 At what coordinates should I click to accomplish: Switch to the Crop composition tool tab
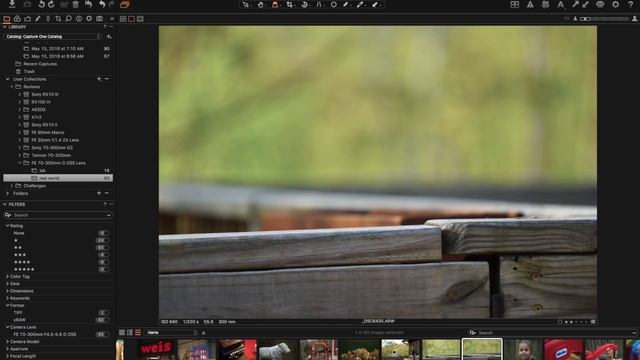(58, 19)
